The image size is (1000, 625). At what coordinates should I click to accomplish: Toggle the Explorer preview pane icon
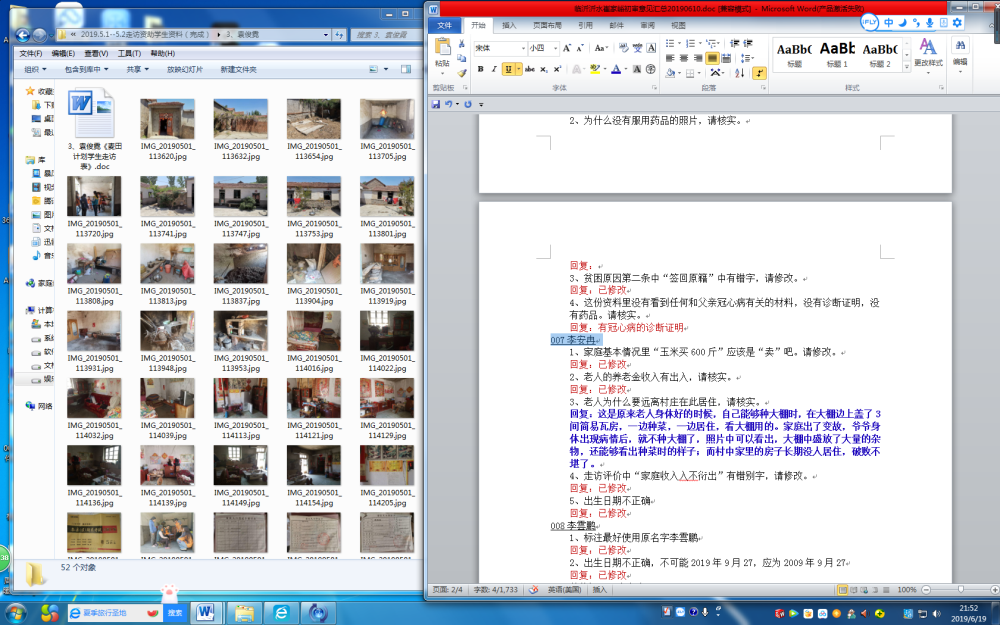406,69
